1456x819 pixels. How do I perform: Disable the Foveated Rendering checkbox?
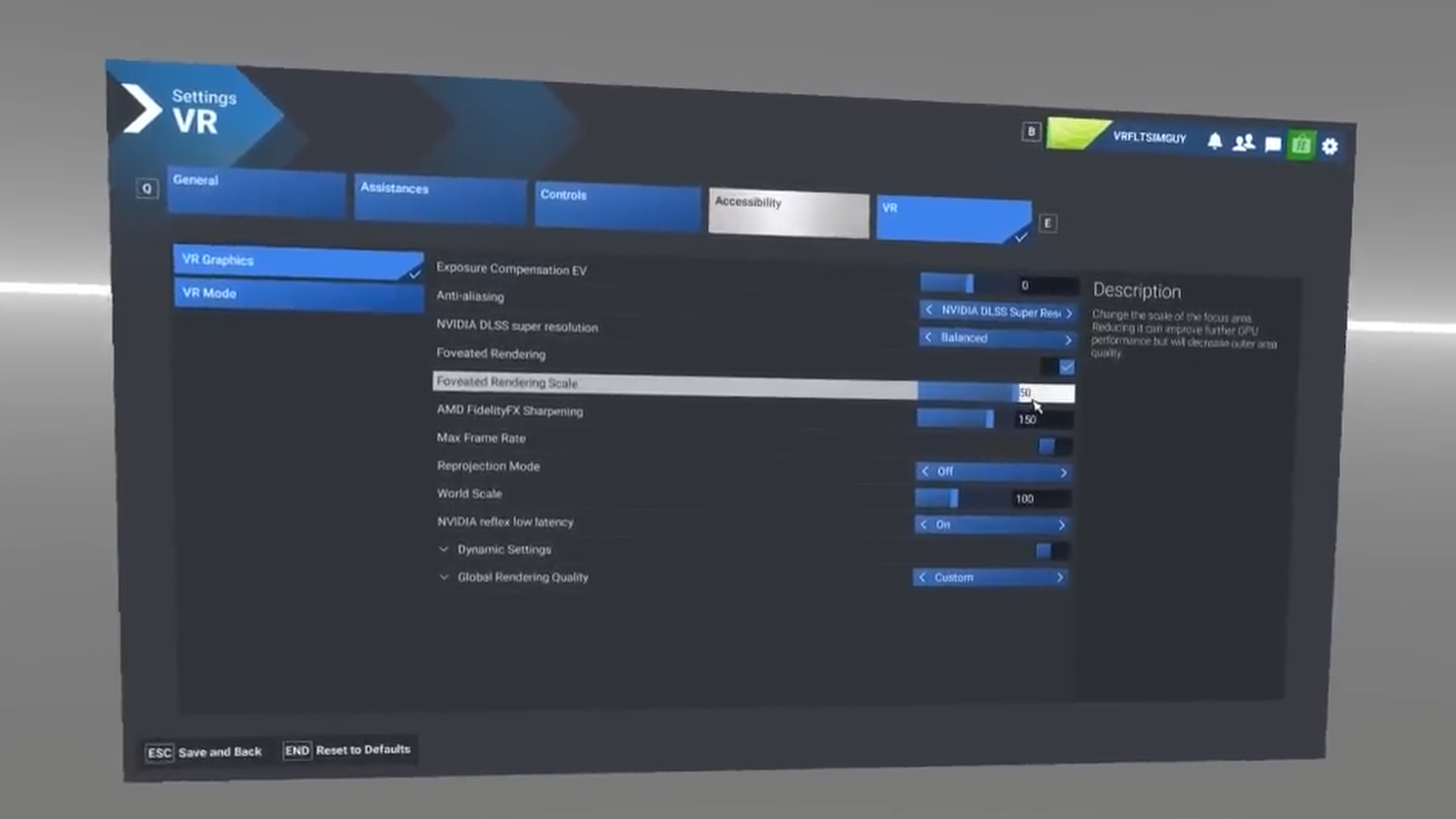(x=1066, y=367)
